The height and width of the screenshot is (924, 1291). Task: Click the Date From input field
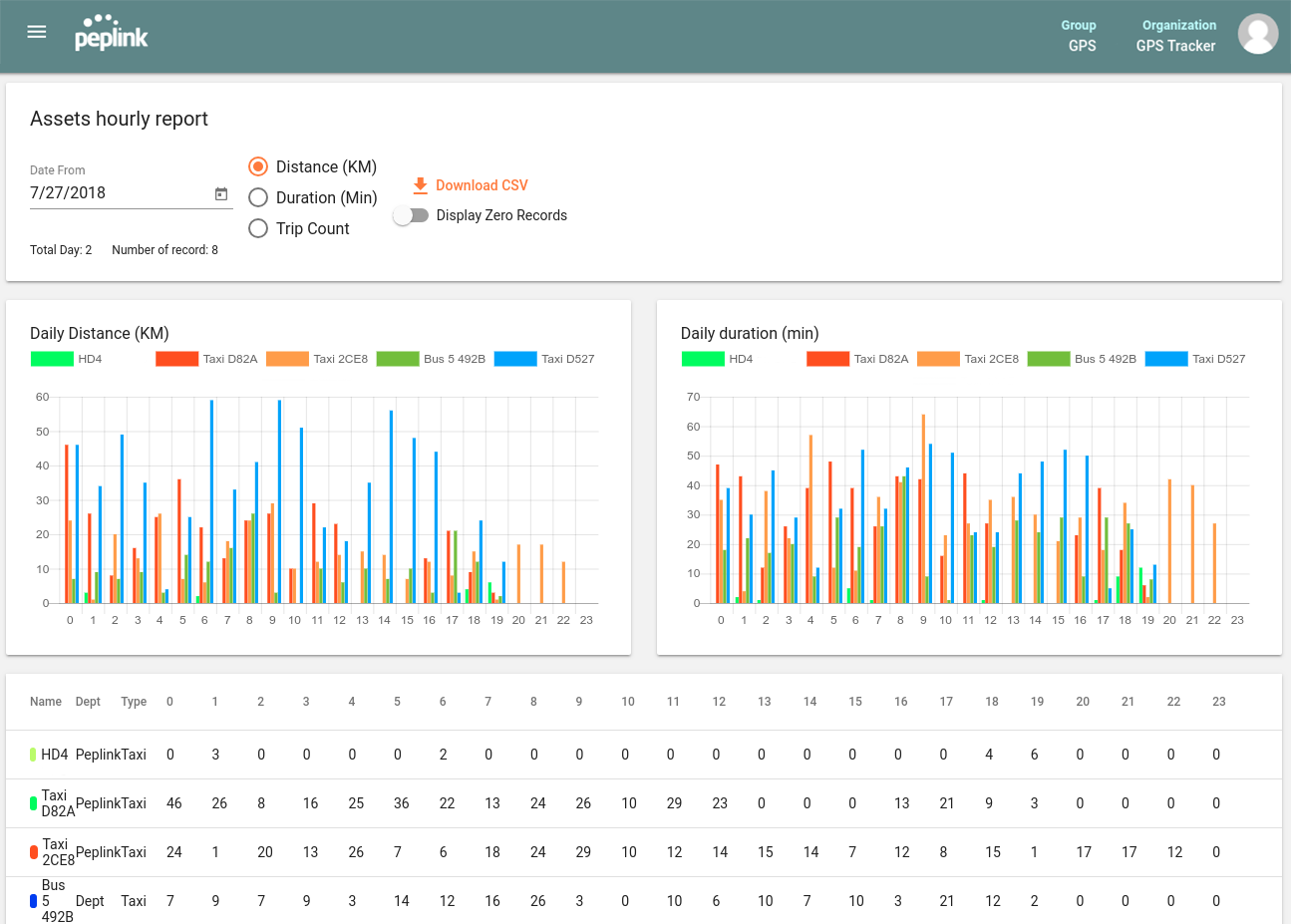tap(110, 192)
